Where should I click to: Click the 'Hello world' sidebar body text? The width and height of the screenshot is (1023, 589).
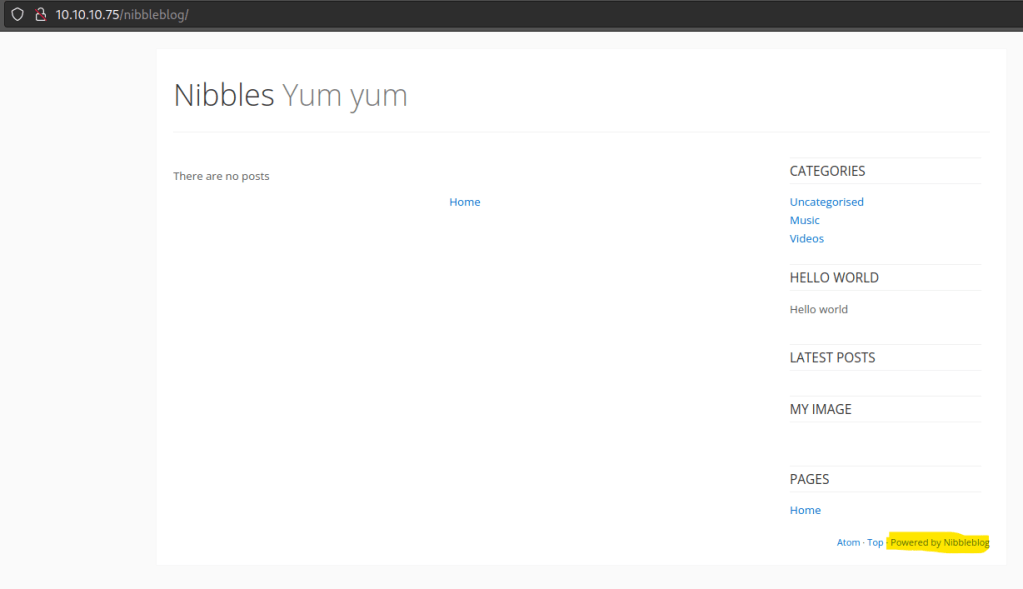point(818,310)
